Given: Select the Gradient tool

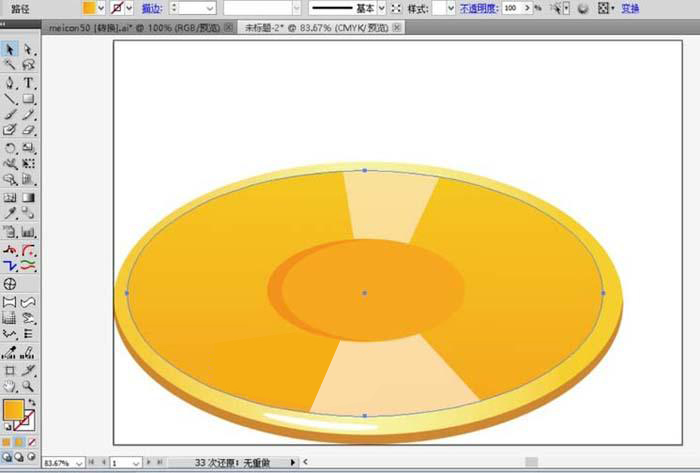Looking at the screenshot, I should [29, 197].
